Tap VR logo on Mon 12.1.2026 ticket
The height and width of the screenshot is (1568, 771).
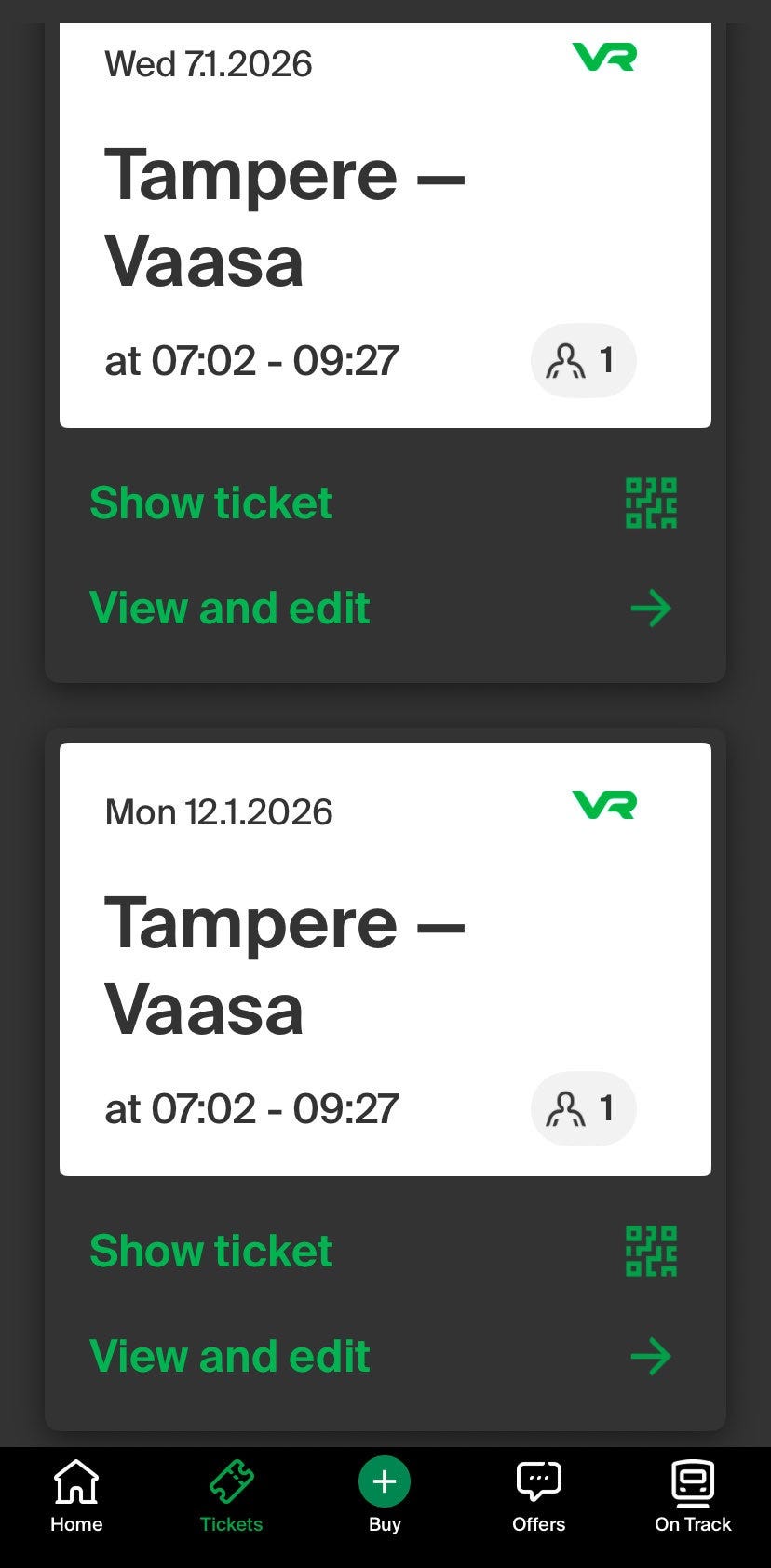[604, 805]
